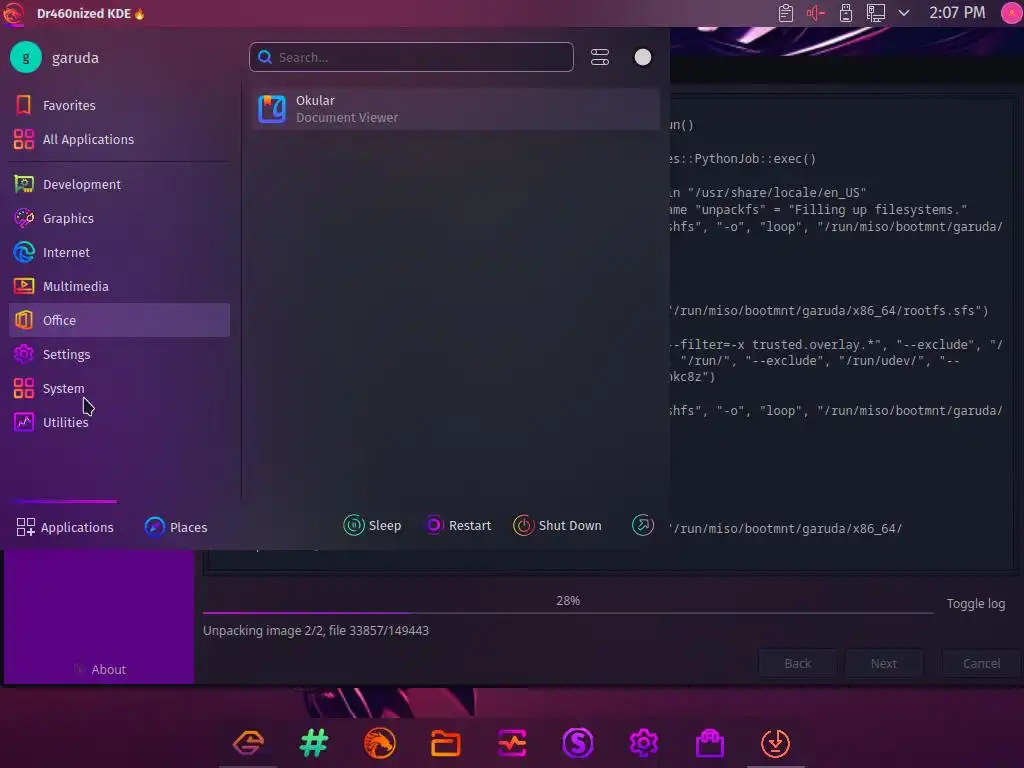Switch to the Applications tab
This screenshot has width=1024, height=768.
(x=65, y=527)
